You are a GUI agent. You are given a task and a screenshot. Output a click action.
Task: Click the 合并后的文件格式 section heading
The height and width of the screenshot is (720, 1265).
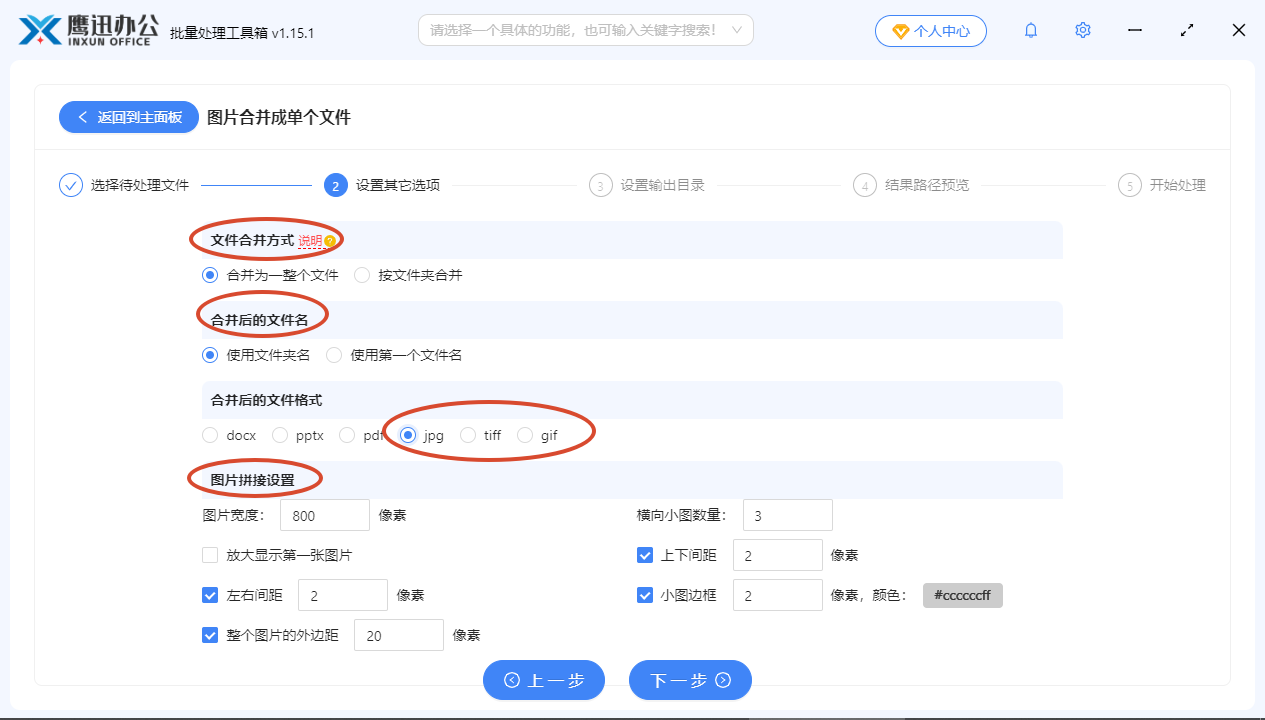tap(266, 400)
